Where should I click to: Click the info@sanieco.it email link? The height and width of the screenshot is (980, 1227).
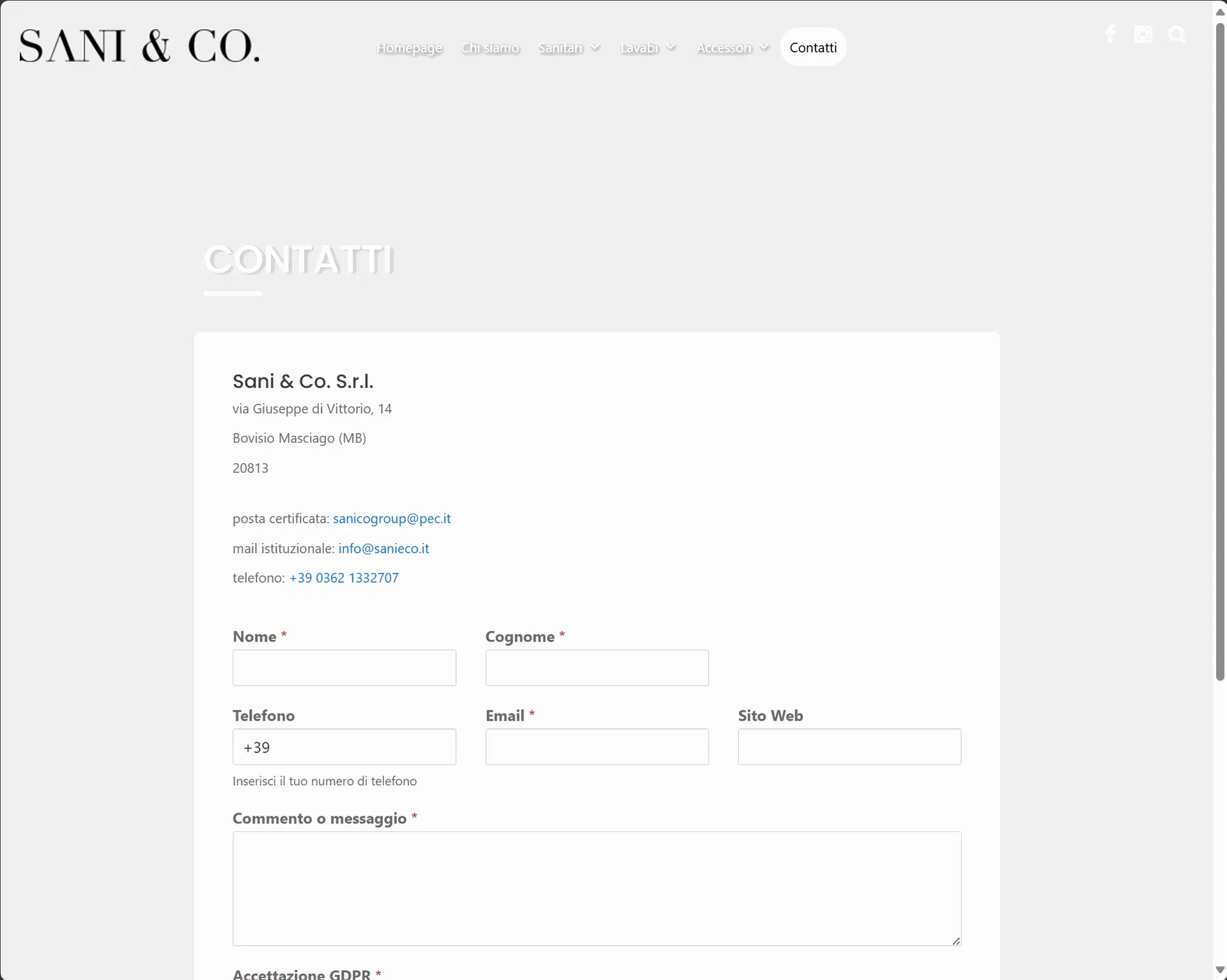[383, 548]
